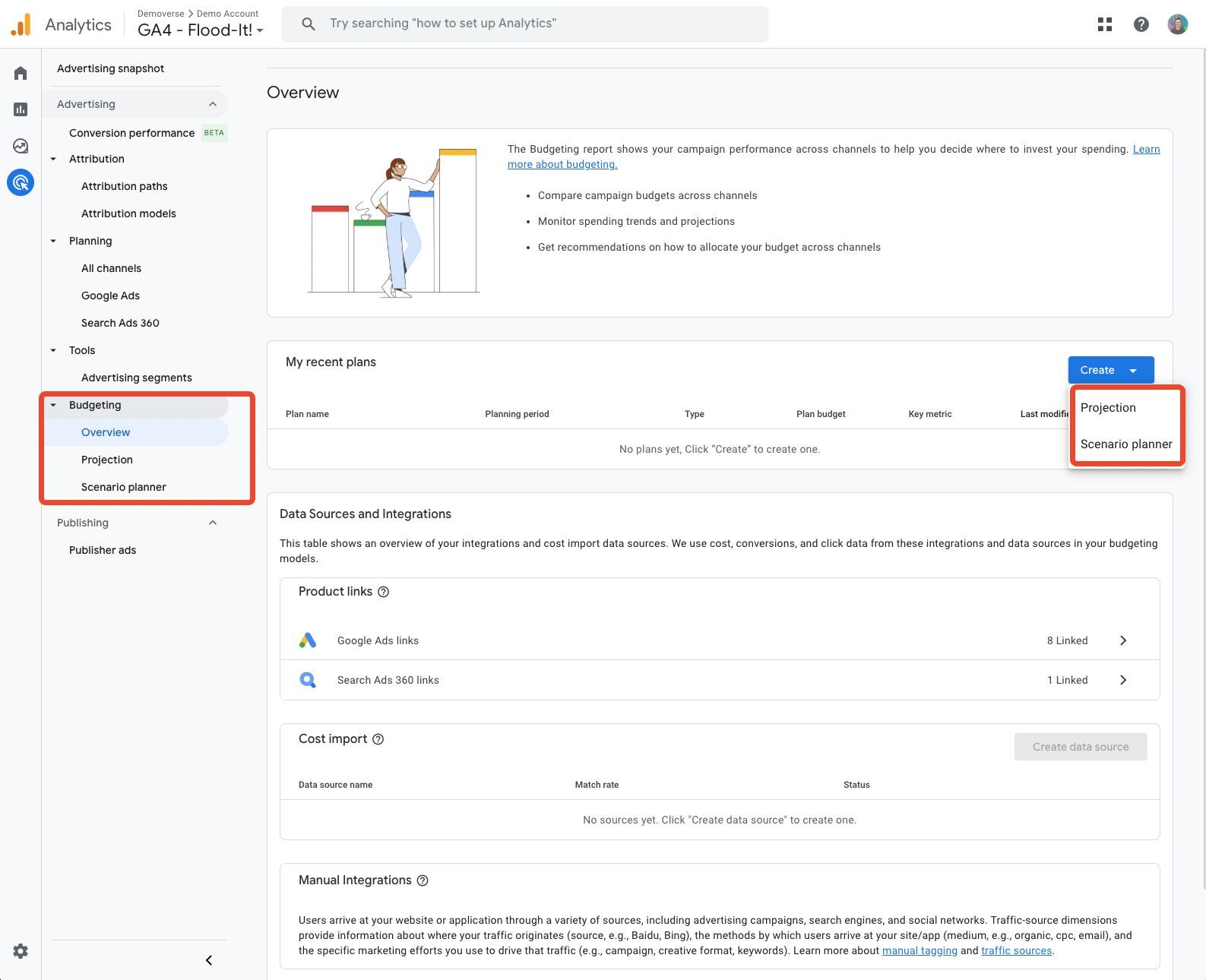Viewport: 1206px width, 980px height.
Task: Open the manual tagging link
Action: click(x=920, y=950)
